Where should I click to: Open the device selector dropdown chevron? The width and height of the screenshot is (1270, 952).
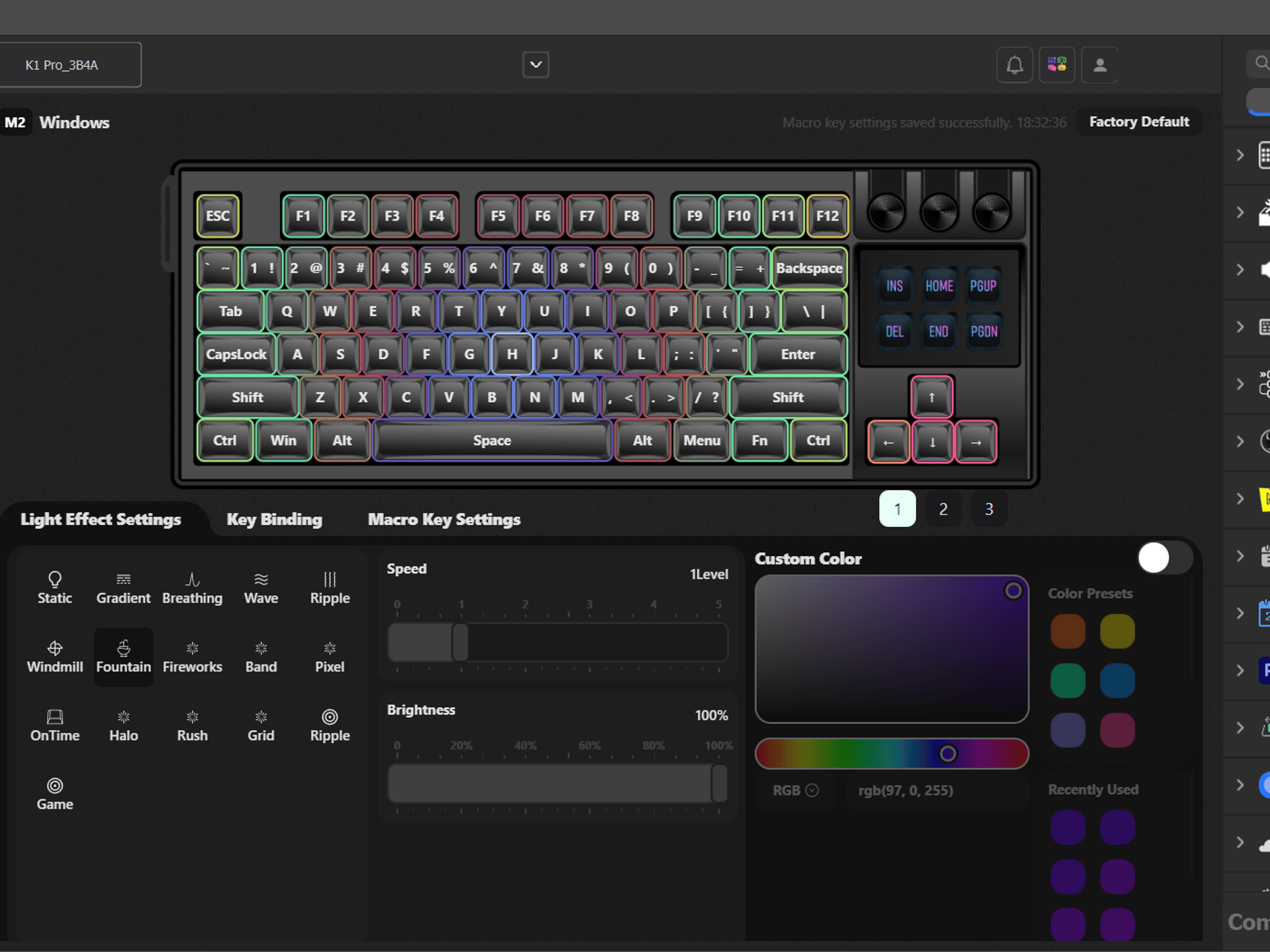tap(536, 64)
